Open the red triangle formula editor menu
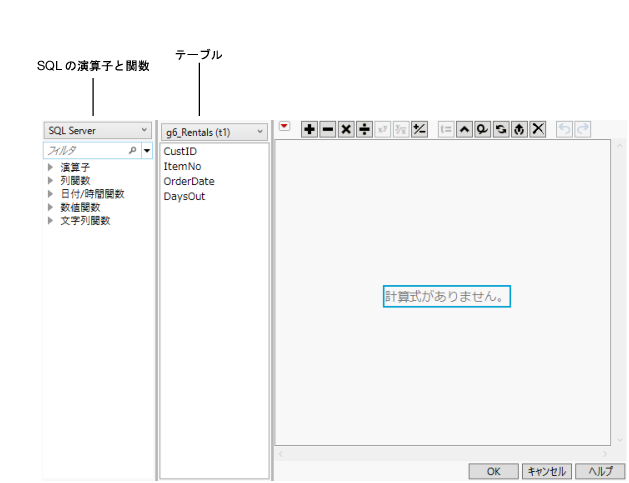The image size is (629, 483). (284, 126)
